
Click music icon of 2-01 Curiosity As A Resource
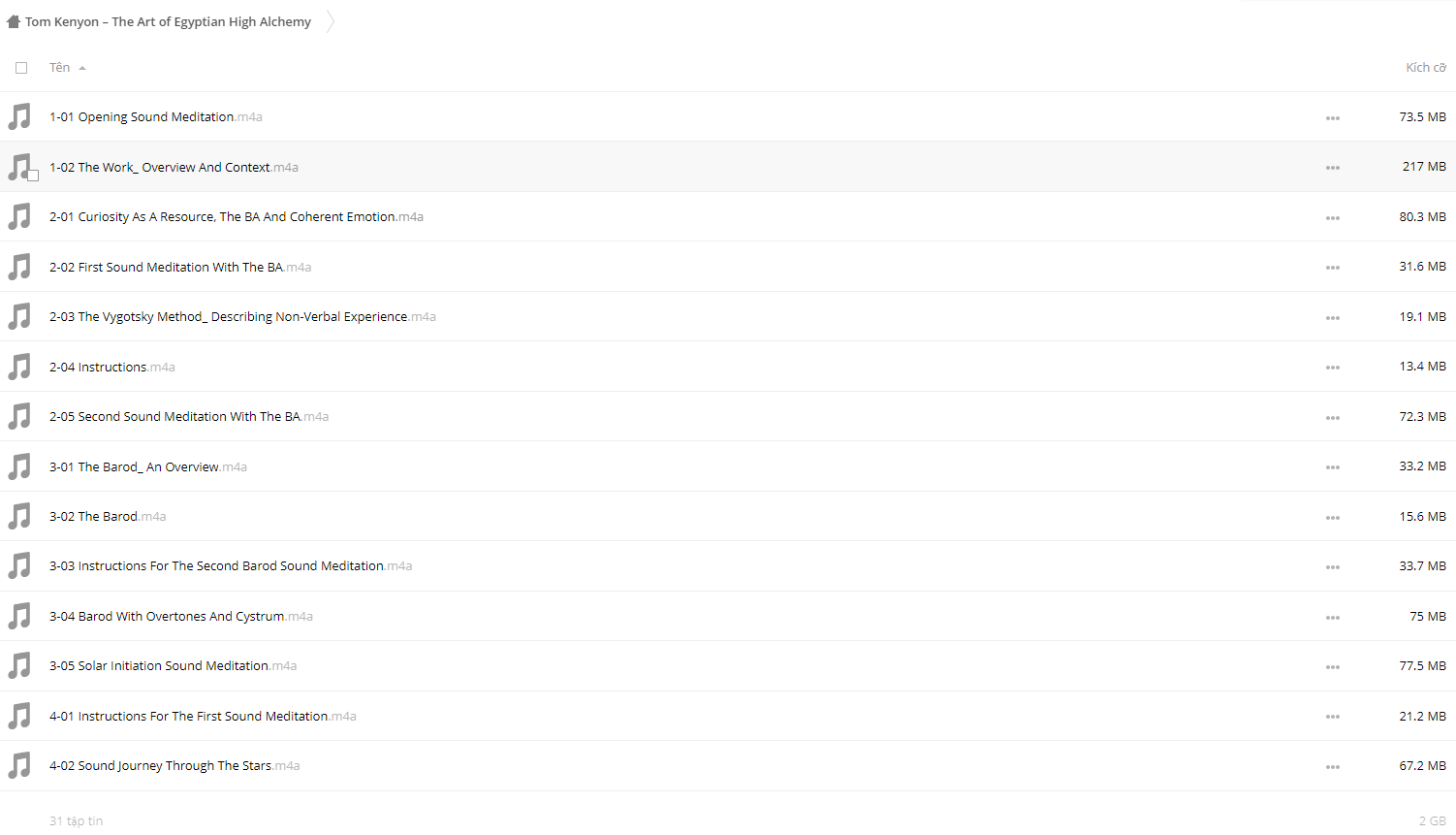point(19,216)
